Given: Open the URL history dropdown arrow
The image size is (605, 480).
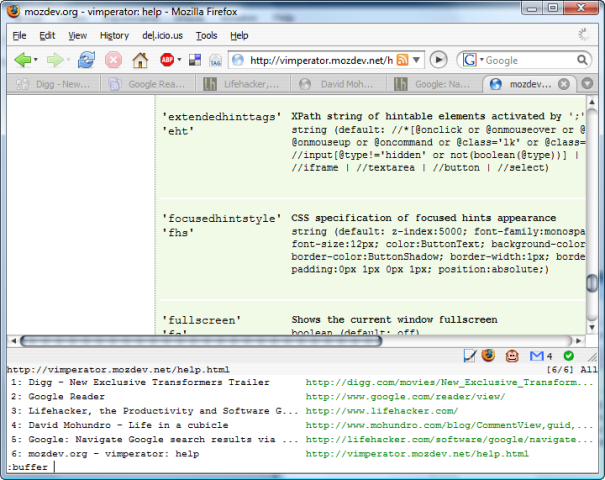Looking at the screenshot, I should [416, 60].
